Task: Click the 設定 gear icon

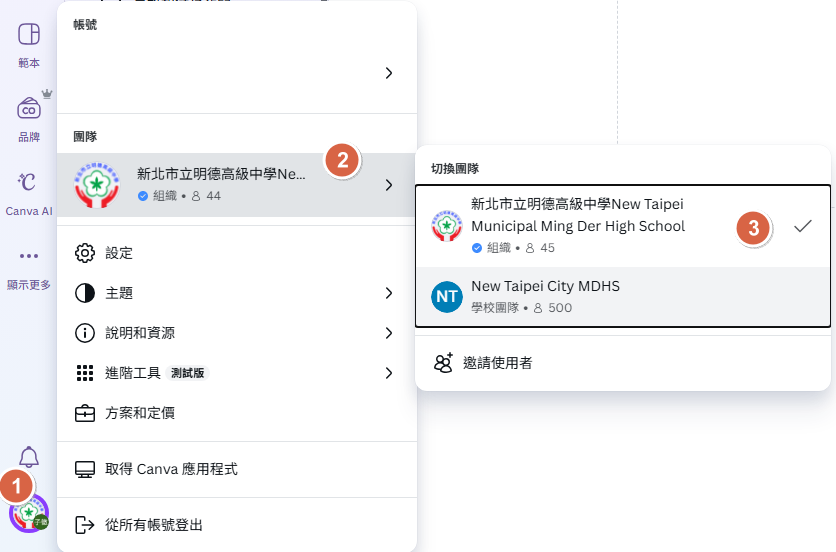Action: coord(85,253)
